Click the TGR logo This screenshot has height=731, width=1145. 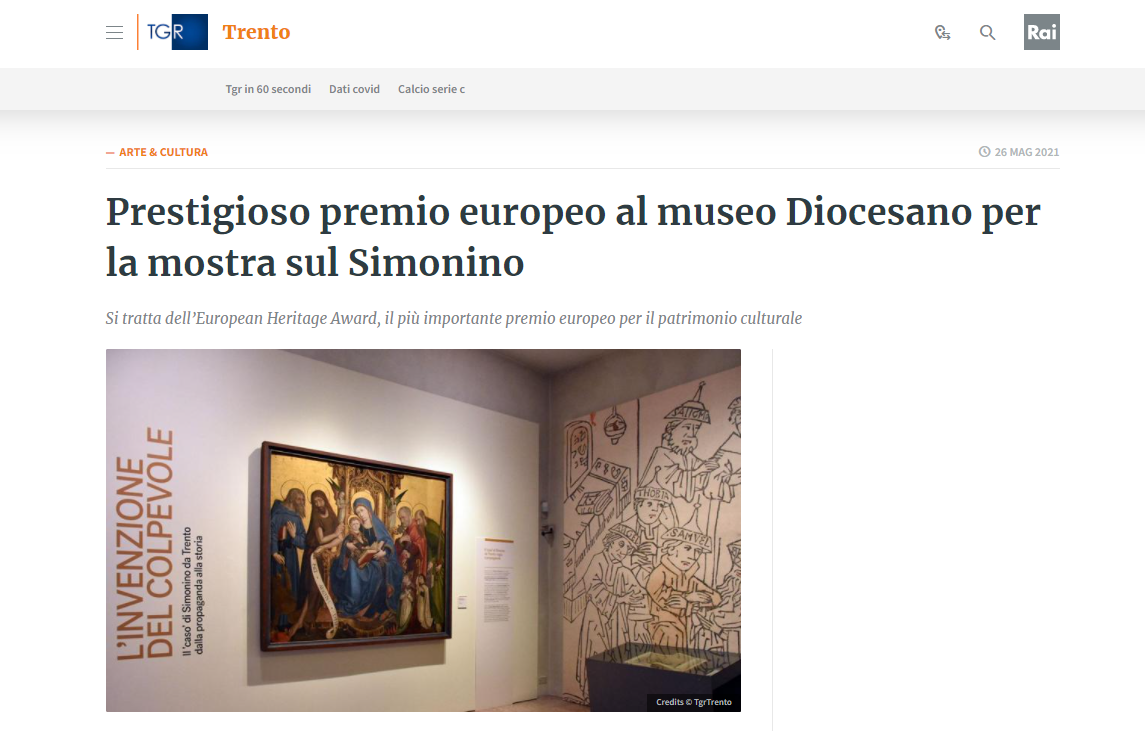click(x=177, y=32)
